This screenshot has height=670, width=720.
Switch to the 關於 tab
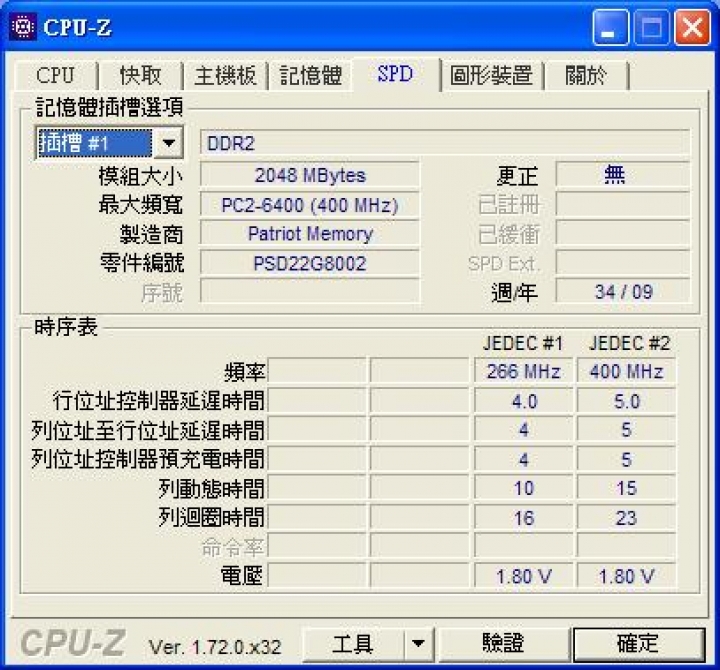[x=586, y=75]
